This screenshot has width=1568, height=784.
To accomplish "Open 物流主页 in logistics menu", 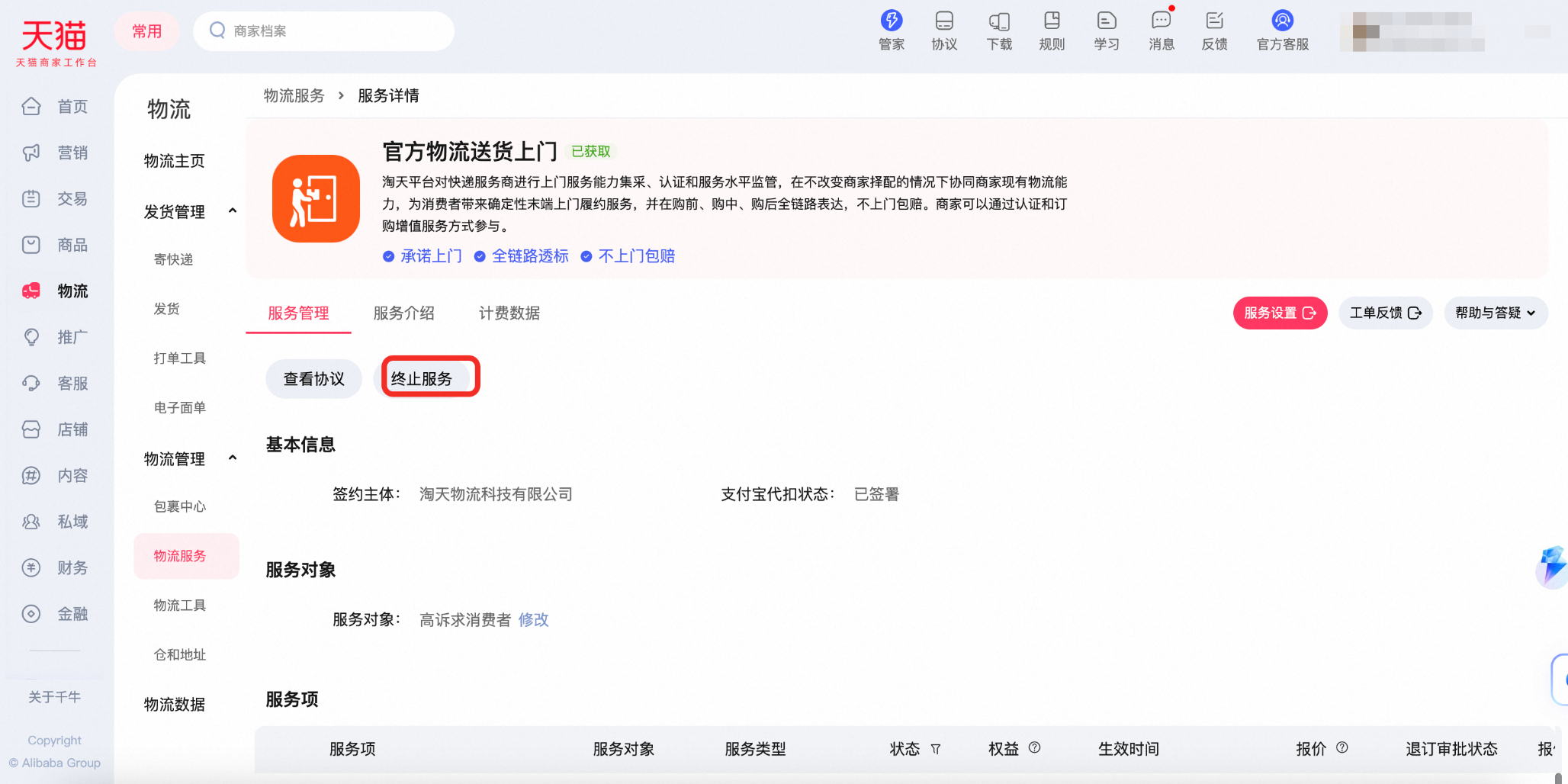I will [x=175, y=161].
